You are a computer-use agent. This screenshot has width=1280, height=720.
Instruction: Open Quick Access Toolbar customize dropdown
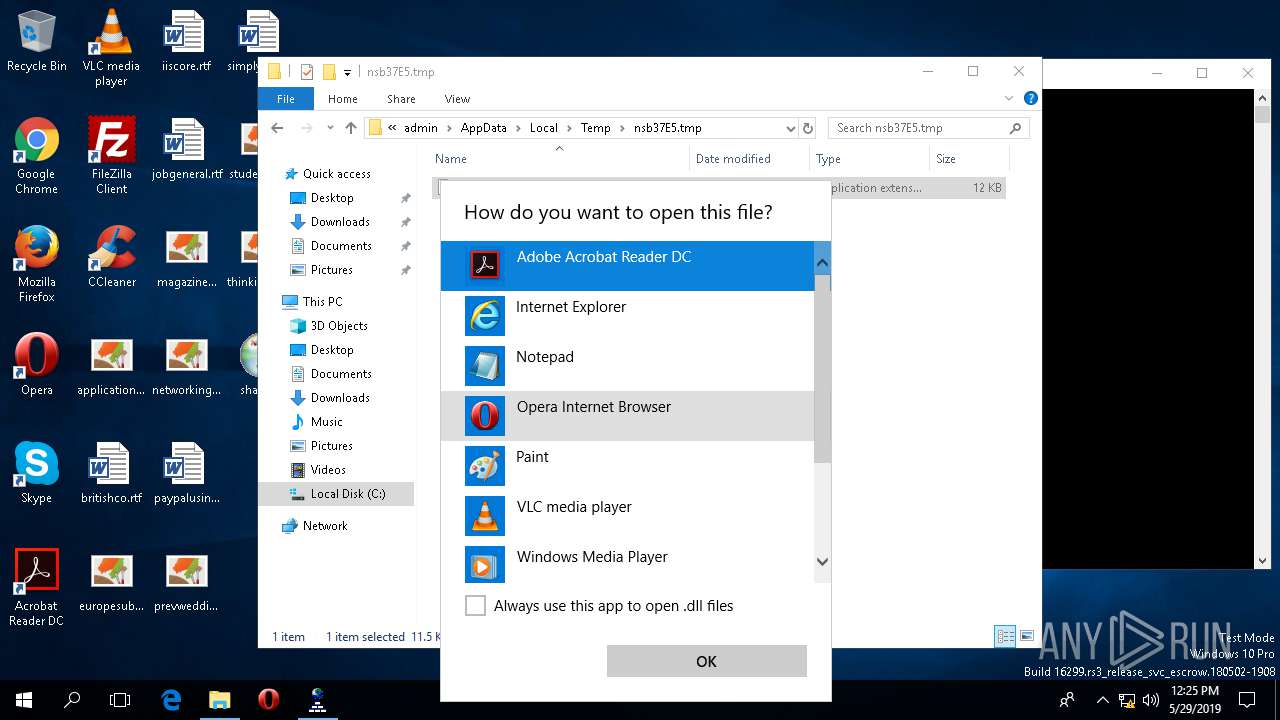pyautogui.click(x=348, y=72)
